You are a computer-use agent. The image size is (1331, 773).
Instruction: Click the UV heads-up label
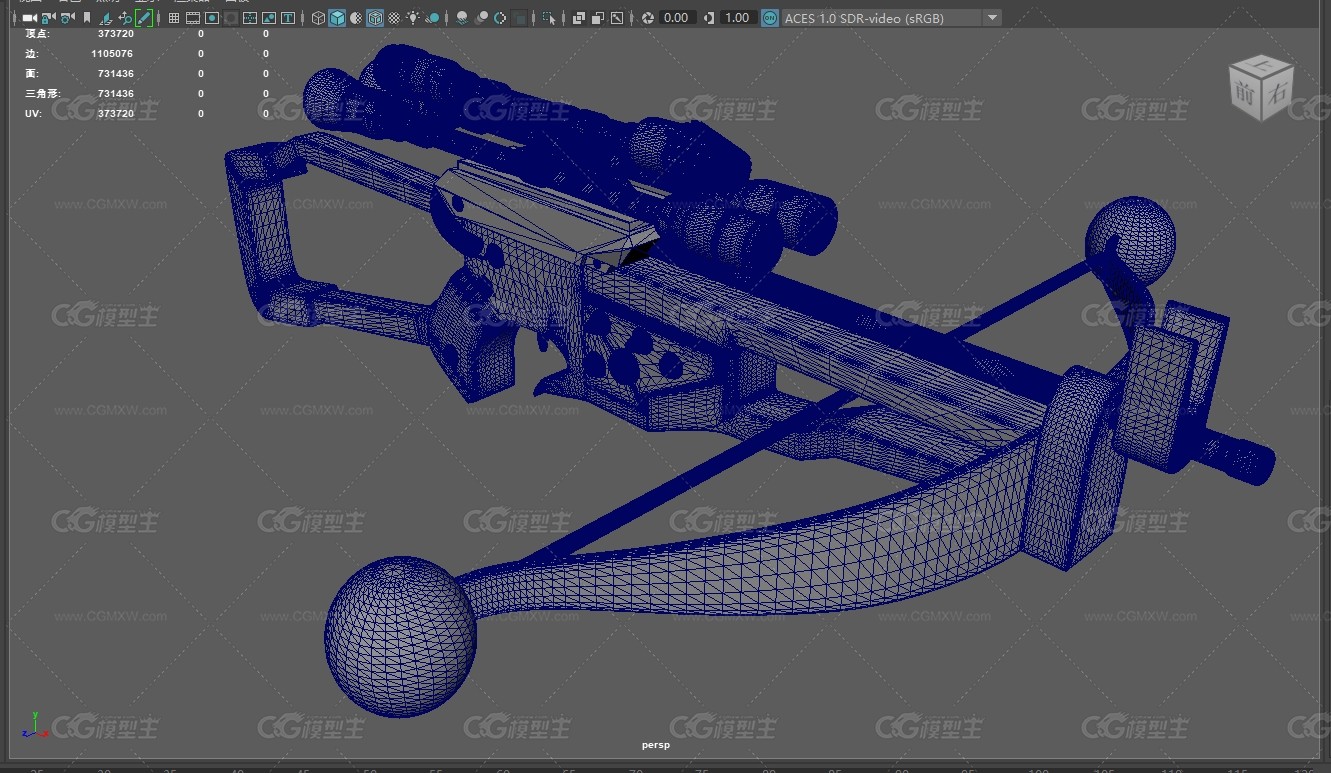pos(32,114)
